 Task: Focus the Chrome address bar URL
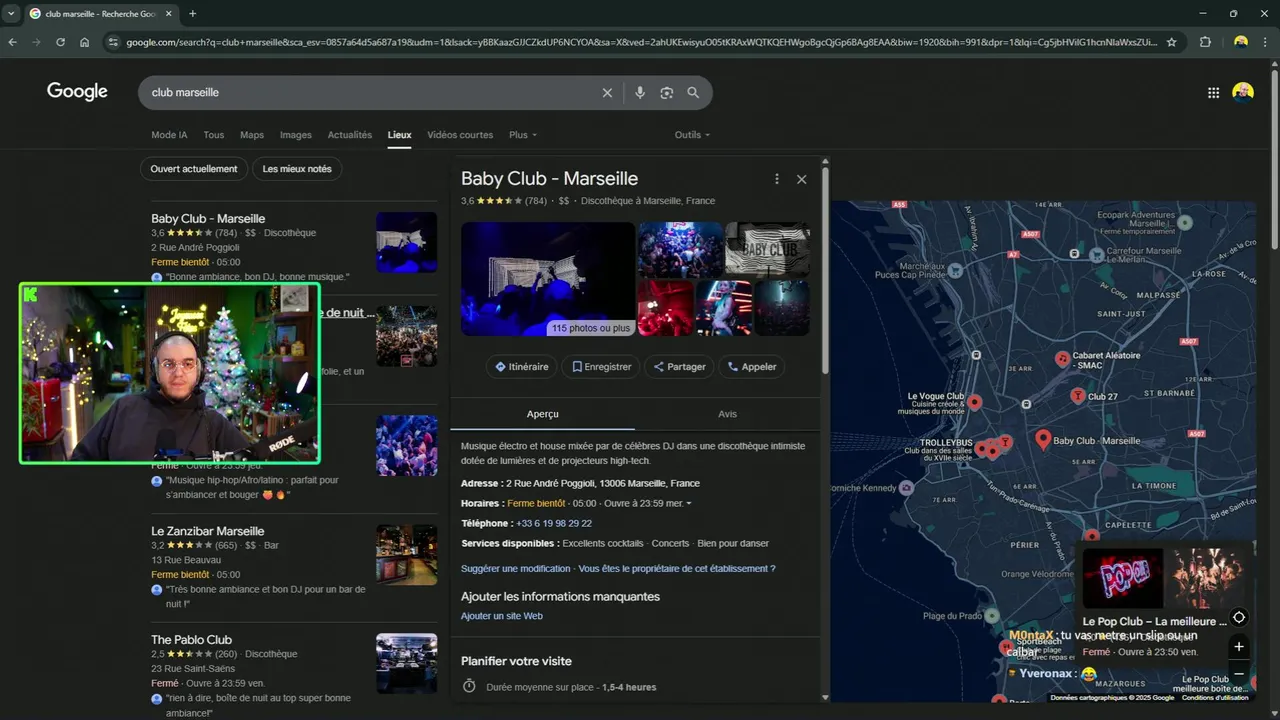[x=640, y=42]
